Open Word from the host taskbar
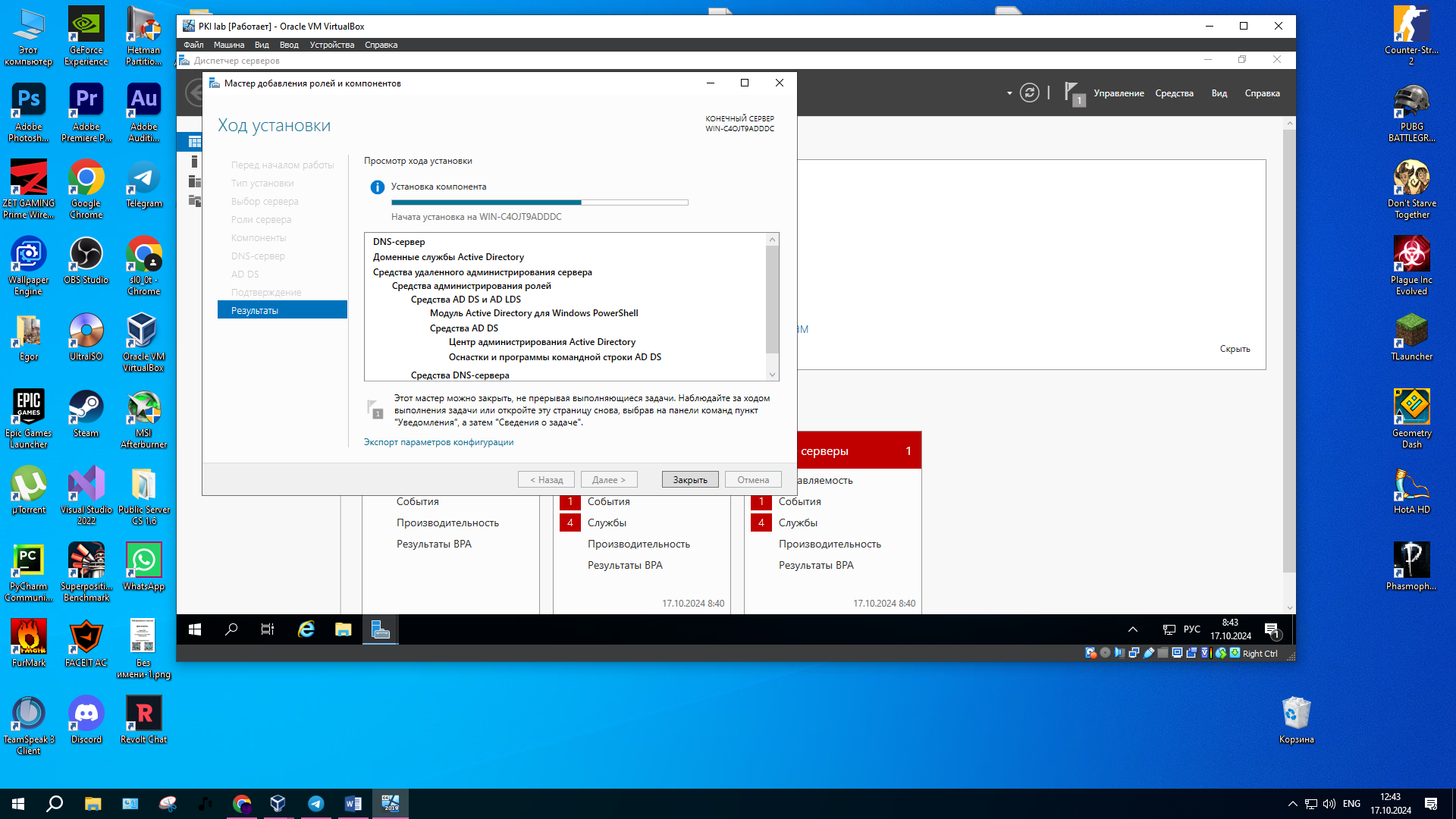Viewport: 1456px width, 819px height. 353,804
